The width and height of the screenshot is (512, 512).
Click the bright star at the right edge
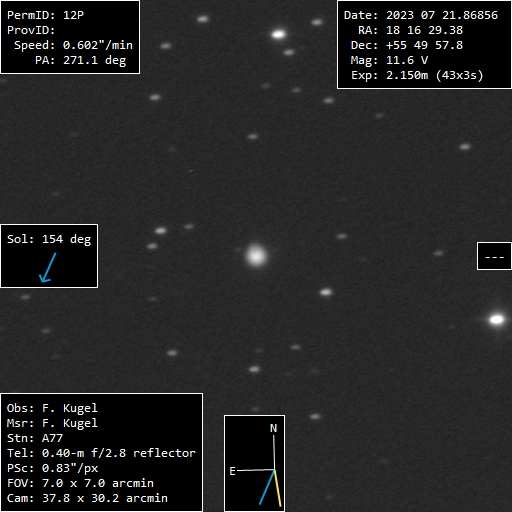coord(497,319)
